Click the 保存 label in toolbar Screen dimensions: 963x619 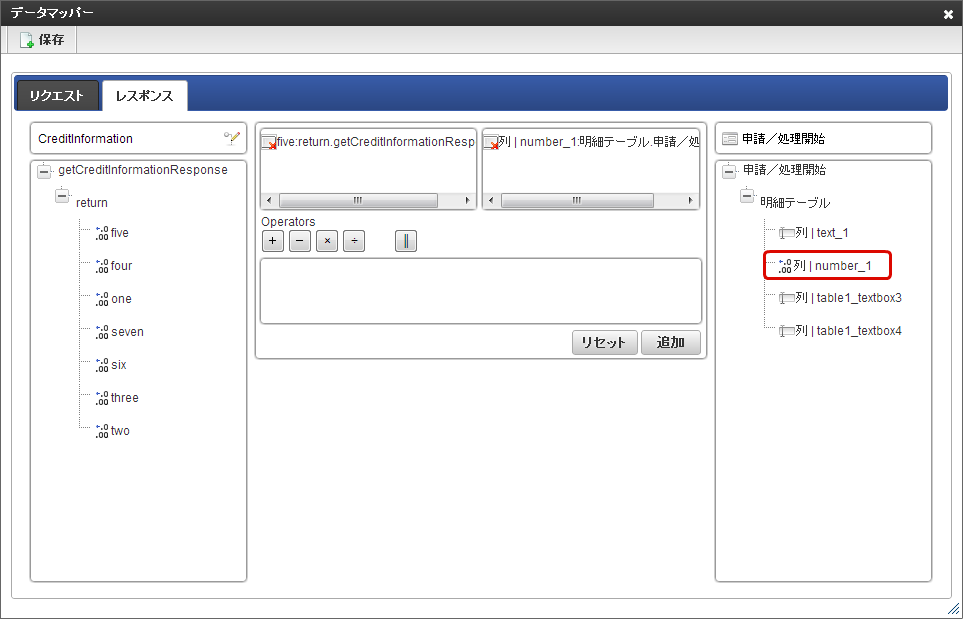(52, 40)
